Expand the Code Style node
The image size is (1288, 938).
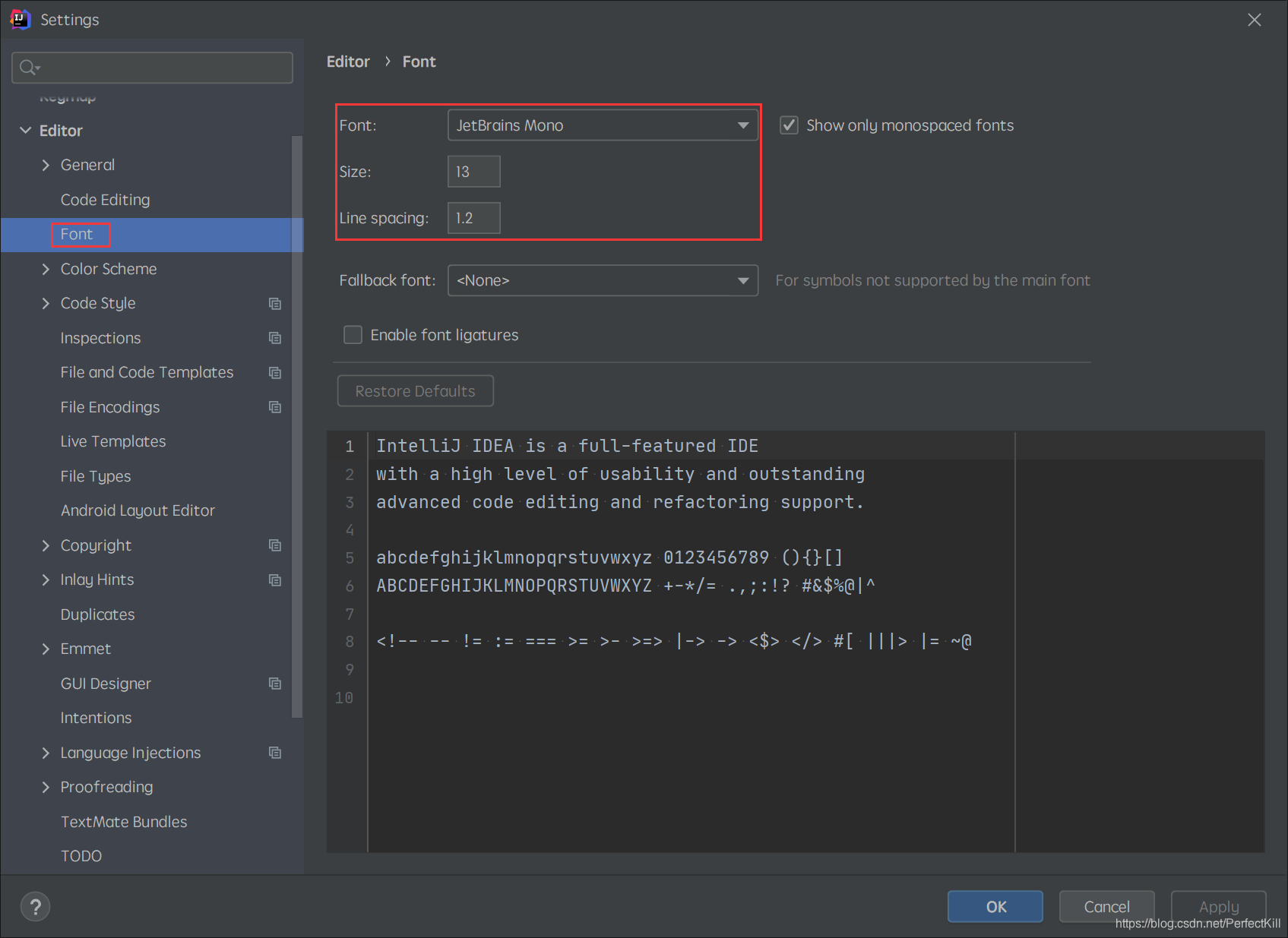coord(46,303)
